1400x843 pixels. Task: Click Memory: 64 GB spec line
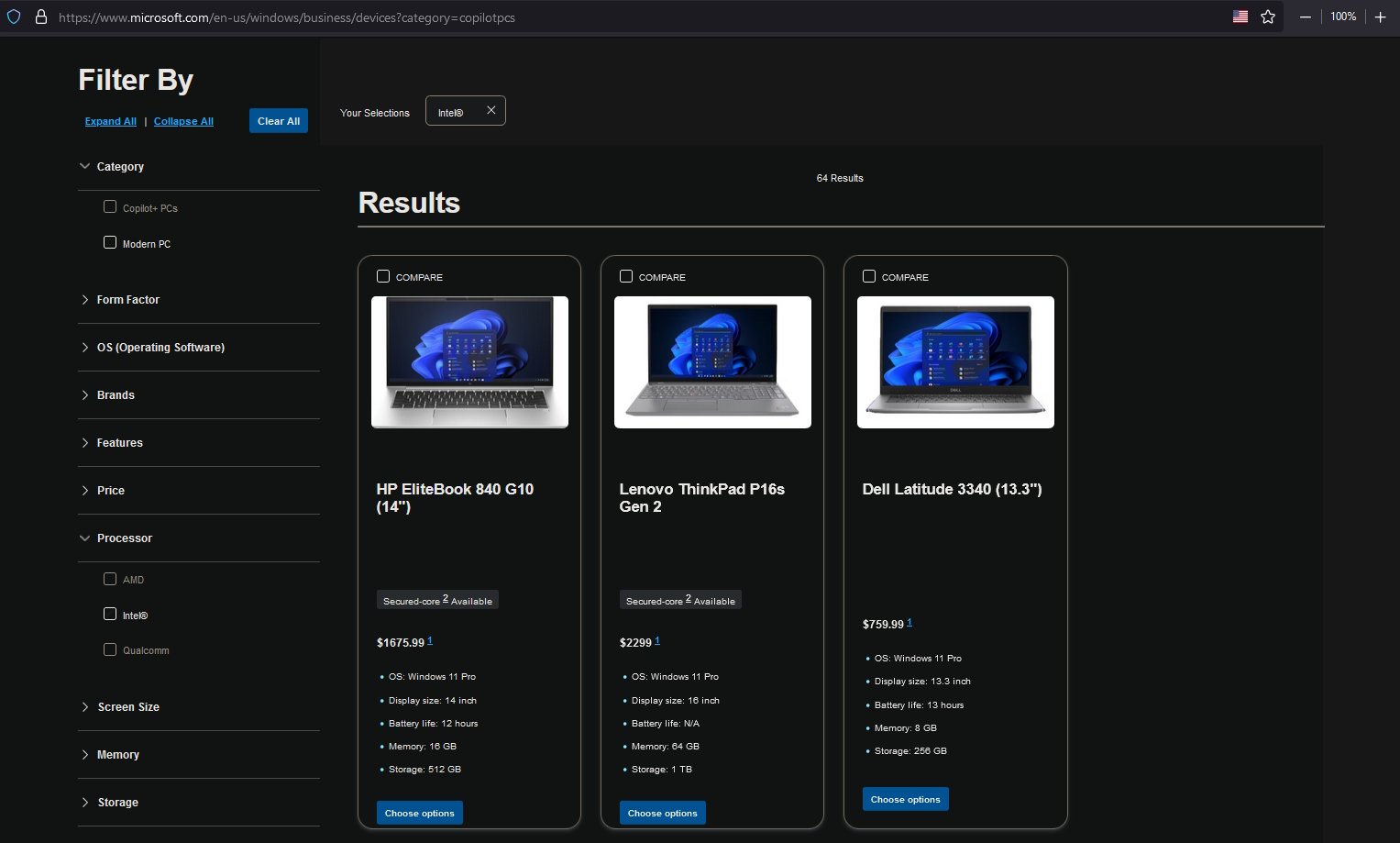point(666,747)
